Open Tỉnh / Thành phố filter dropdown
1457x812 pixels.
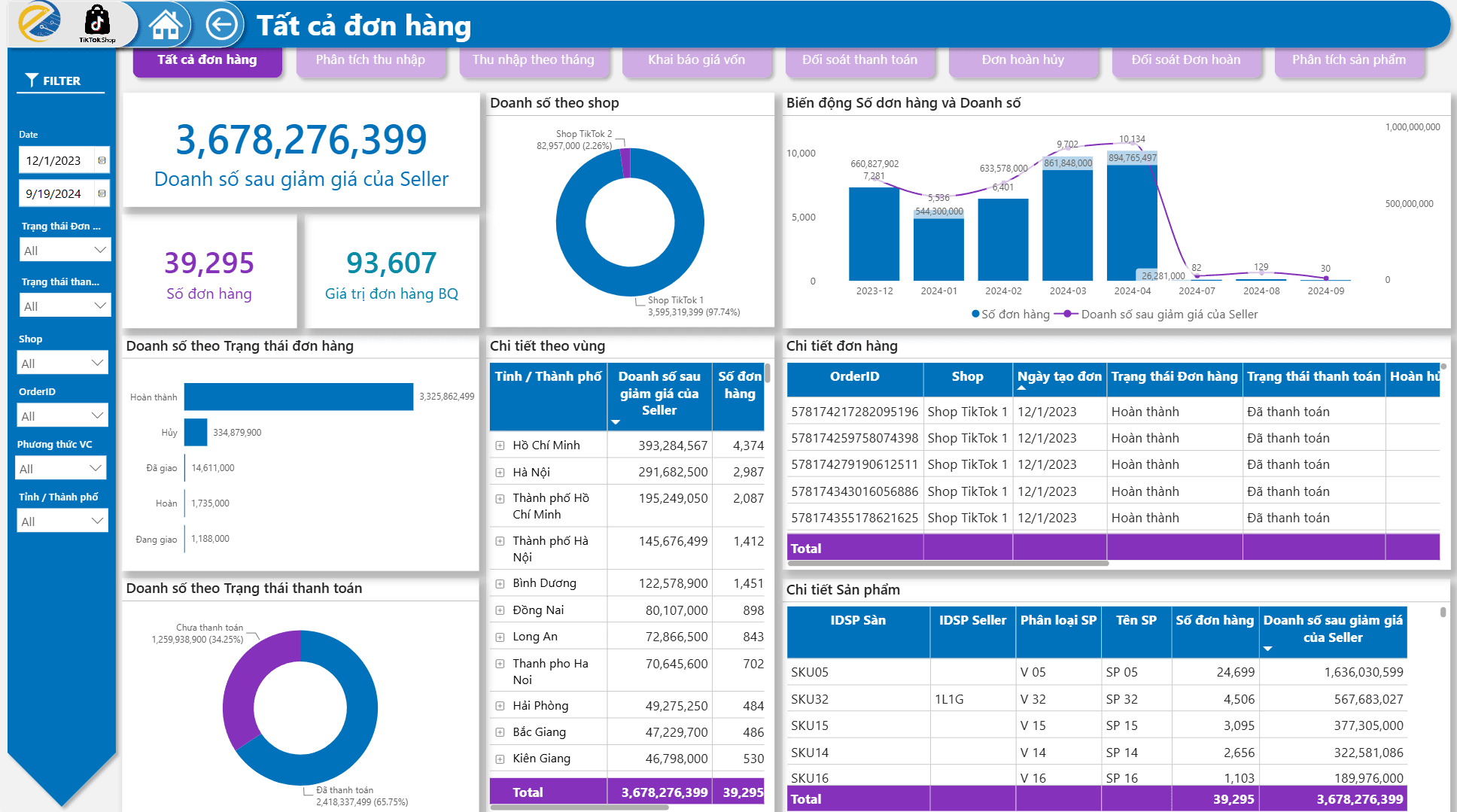(x=62, y=521)
